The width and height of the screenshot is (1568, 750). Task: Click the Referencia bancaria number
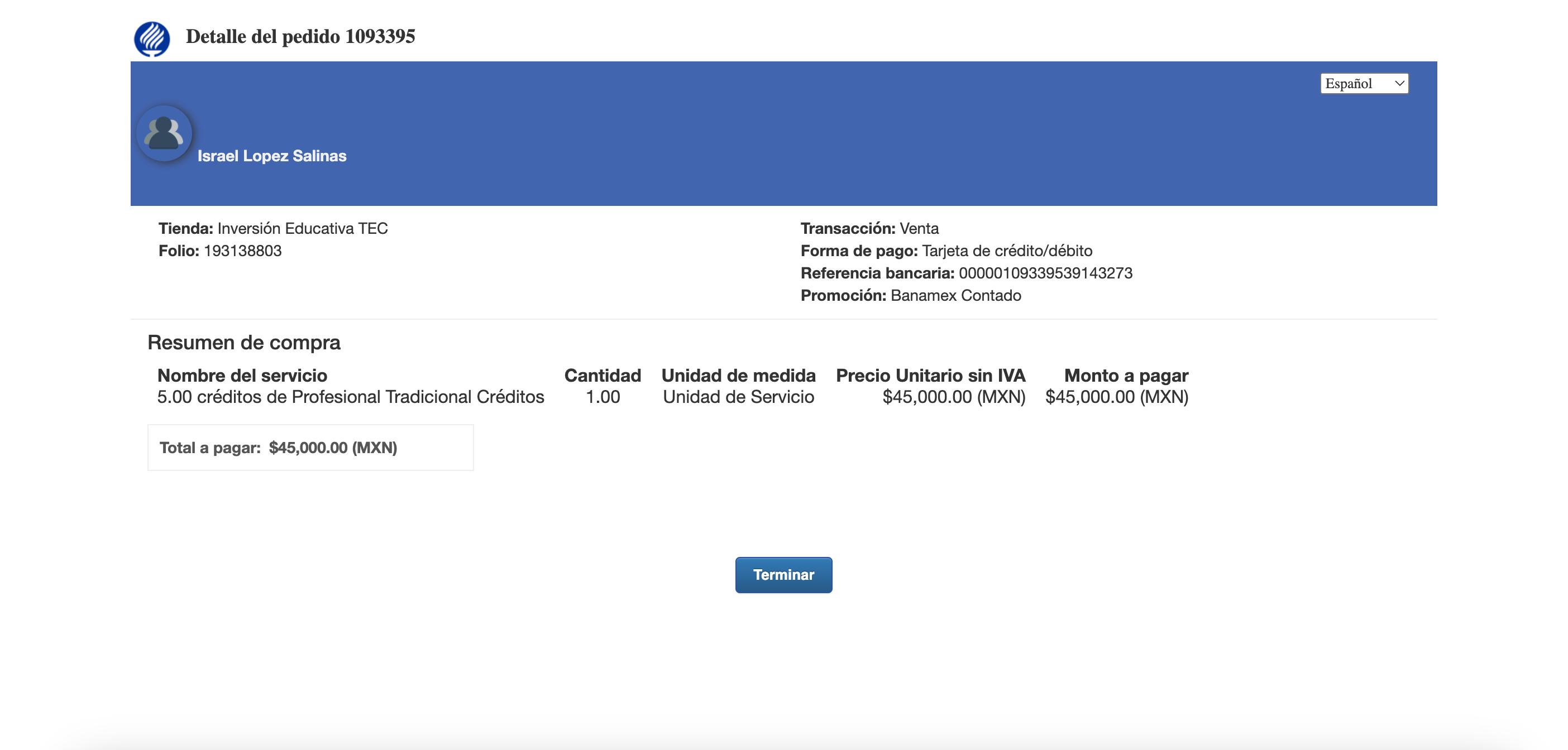point(1045,273)
